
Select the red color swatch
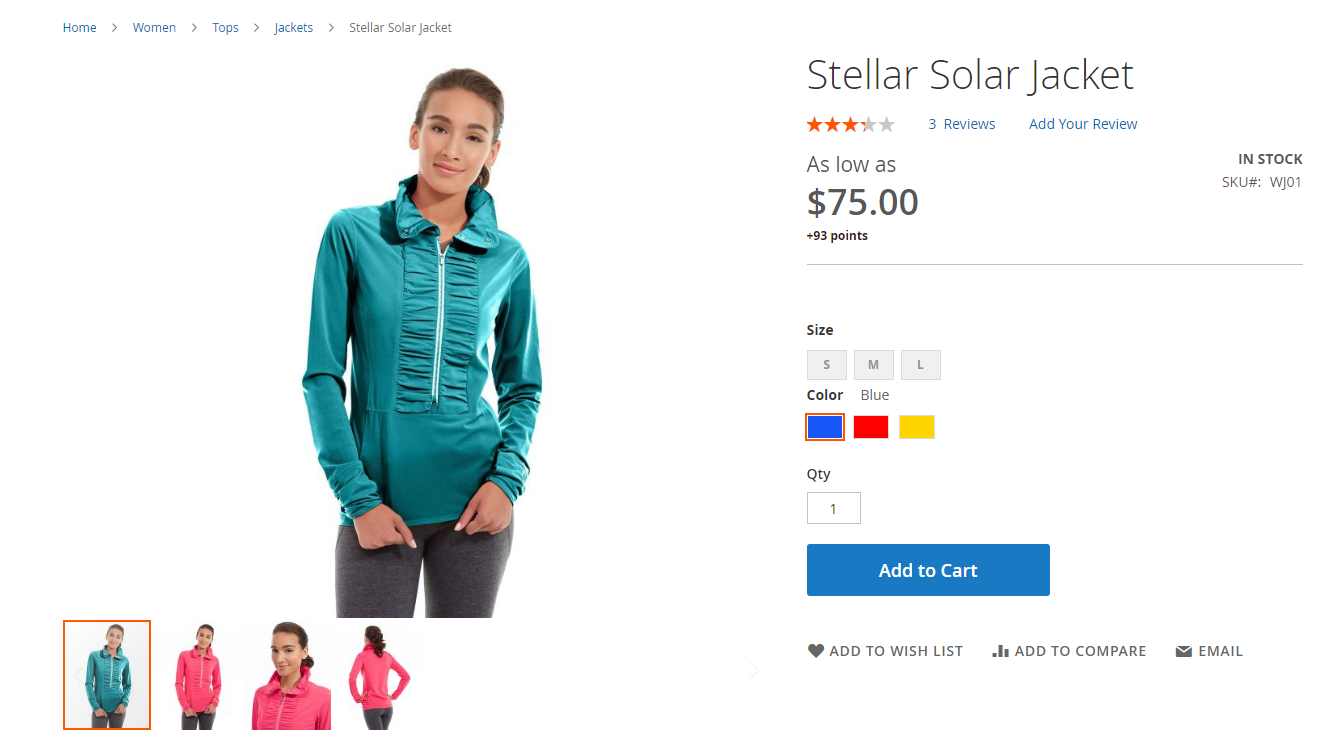click(871, 427)
